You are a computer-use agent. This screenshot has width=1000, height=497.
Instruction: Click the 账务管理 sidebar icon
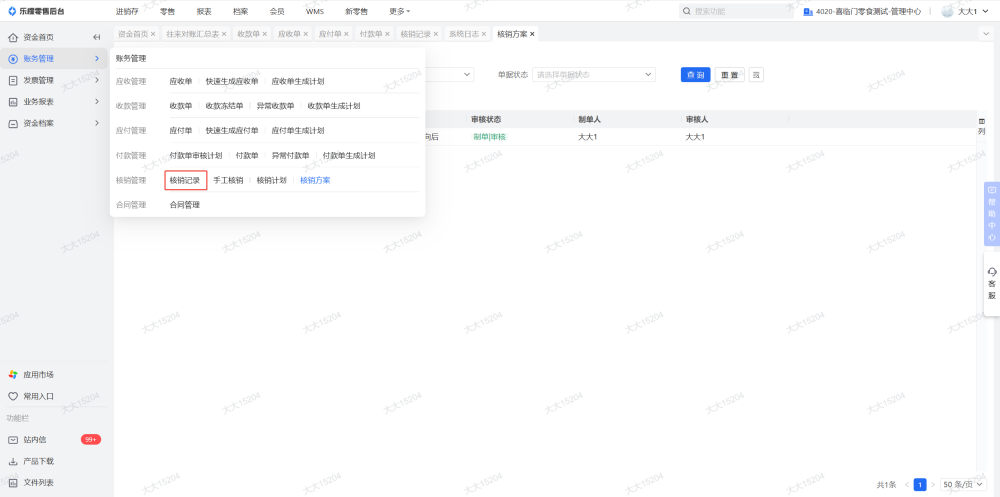(x=13, y=59)
